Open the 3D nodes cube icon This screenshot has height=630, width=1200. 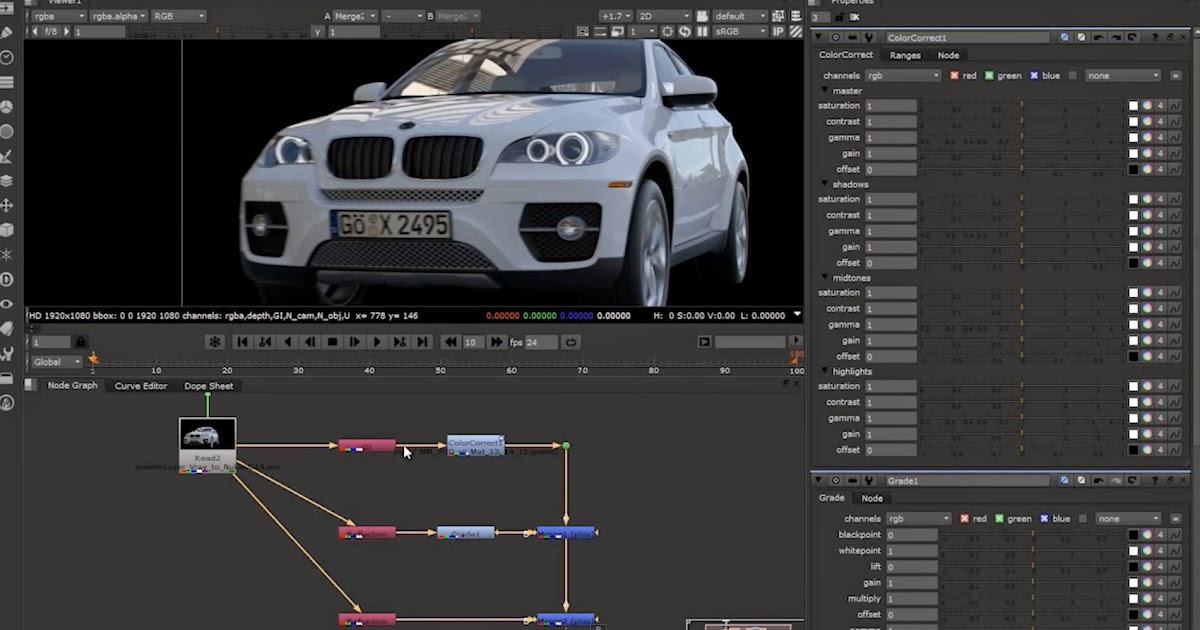[7, 230]
